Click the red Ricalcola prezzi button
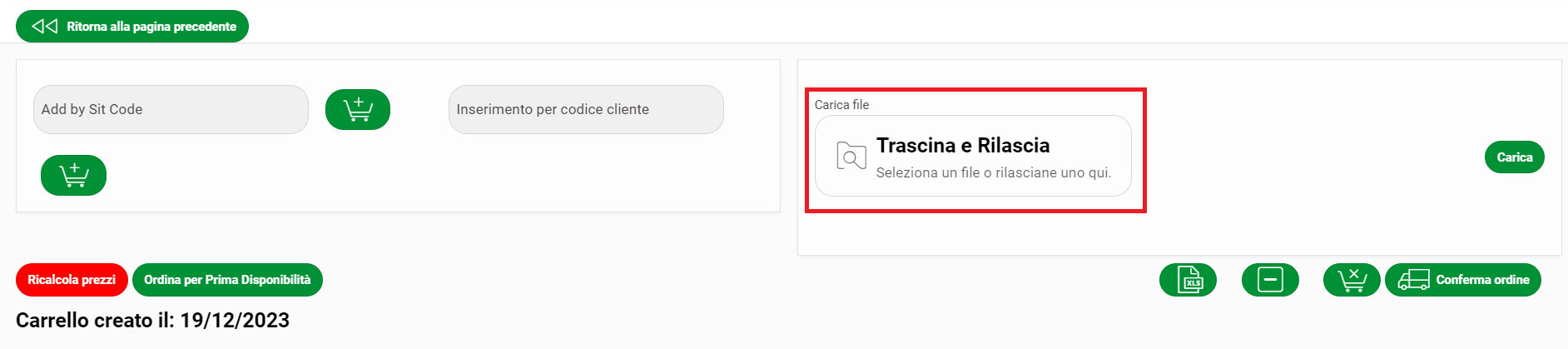Image resolution: width=1568 pixels, height=349 pixels. [x=72, y=280]
